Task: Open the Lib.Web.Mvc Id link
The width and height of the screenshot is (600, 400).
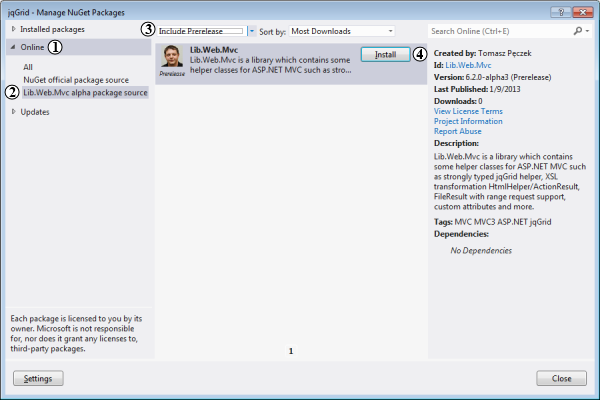Action: [x=468, y=65]
